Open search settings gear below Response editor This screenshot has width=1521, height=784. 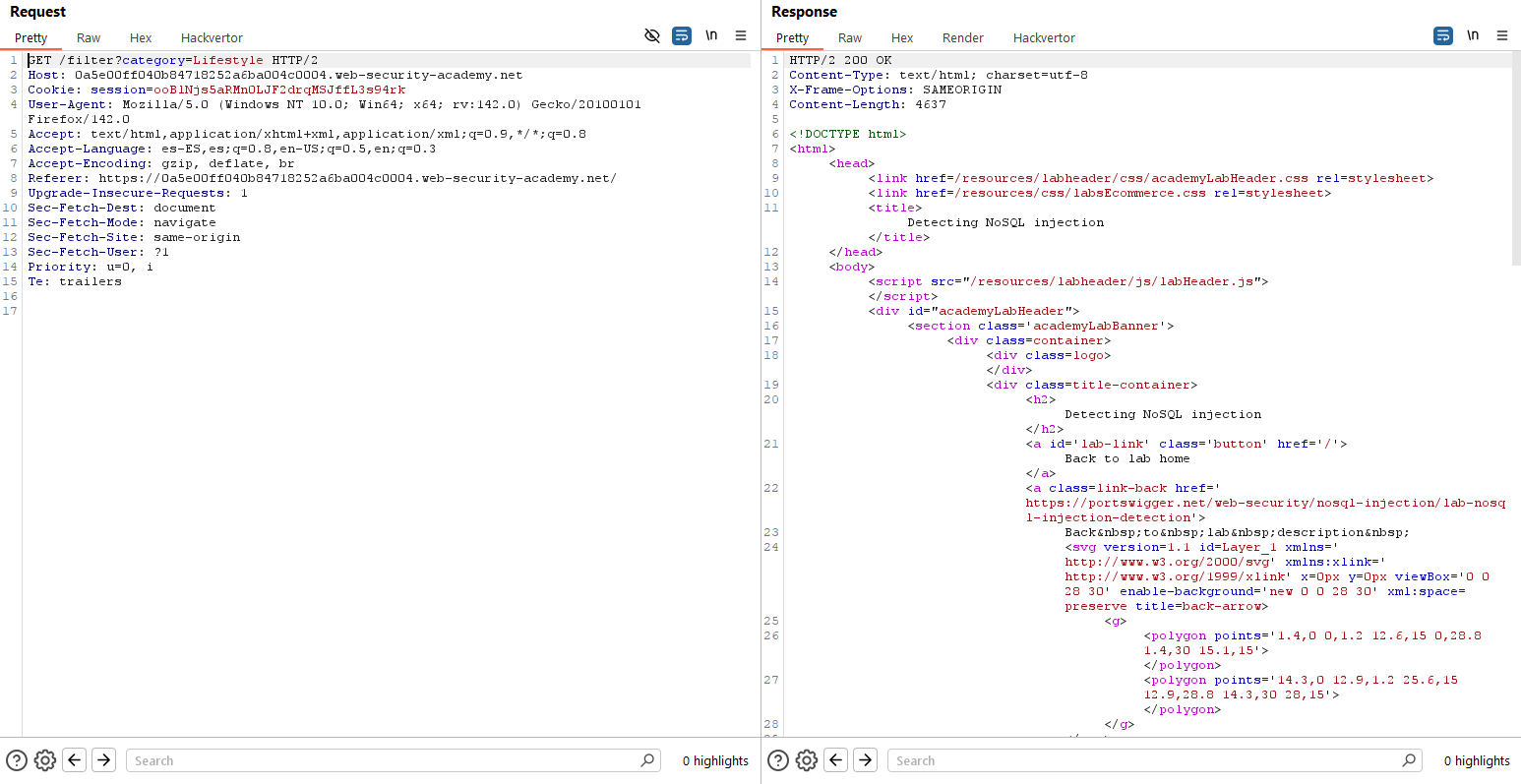[806, 760]
